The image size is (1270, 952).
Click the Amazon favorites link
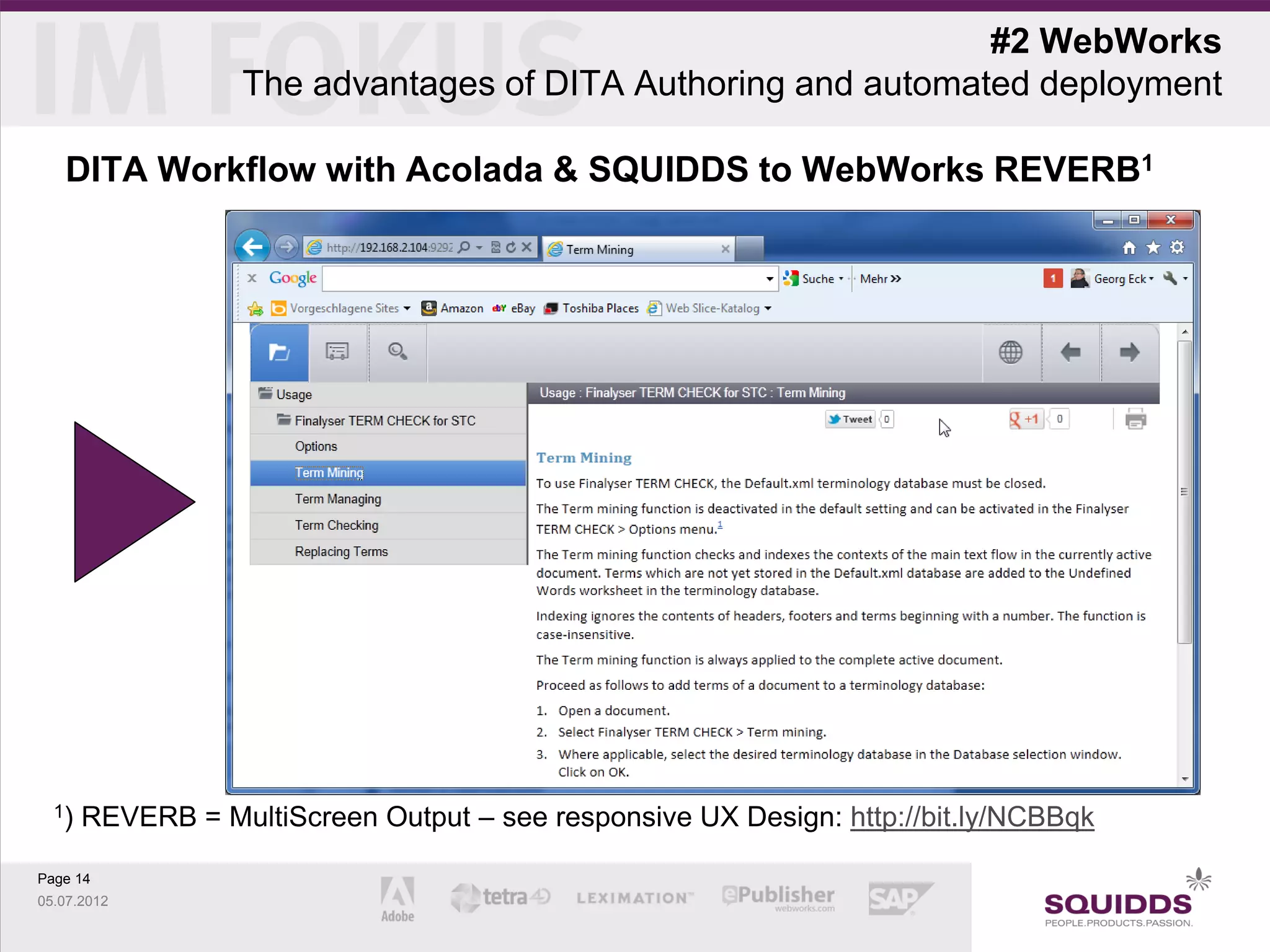pyautogui.click(x=453, y=308)
